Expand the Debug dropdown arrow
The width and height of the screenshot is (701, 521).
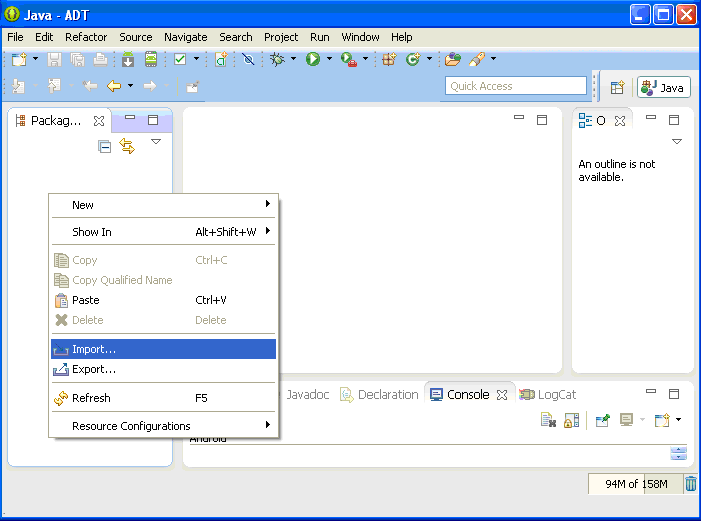point(293,59)
